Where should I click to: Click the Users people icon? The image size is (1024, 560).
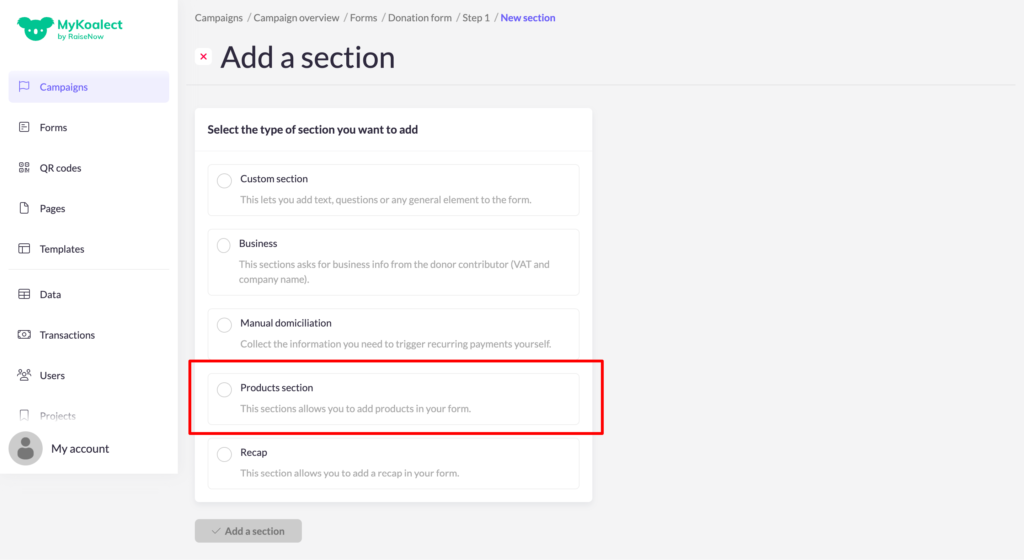pos(24,376)
